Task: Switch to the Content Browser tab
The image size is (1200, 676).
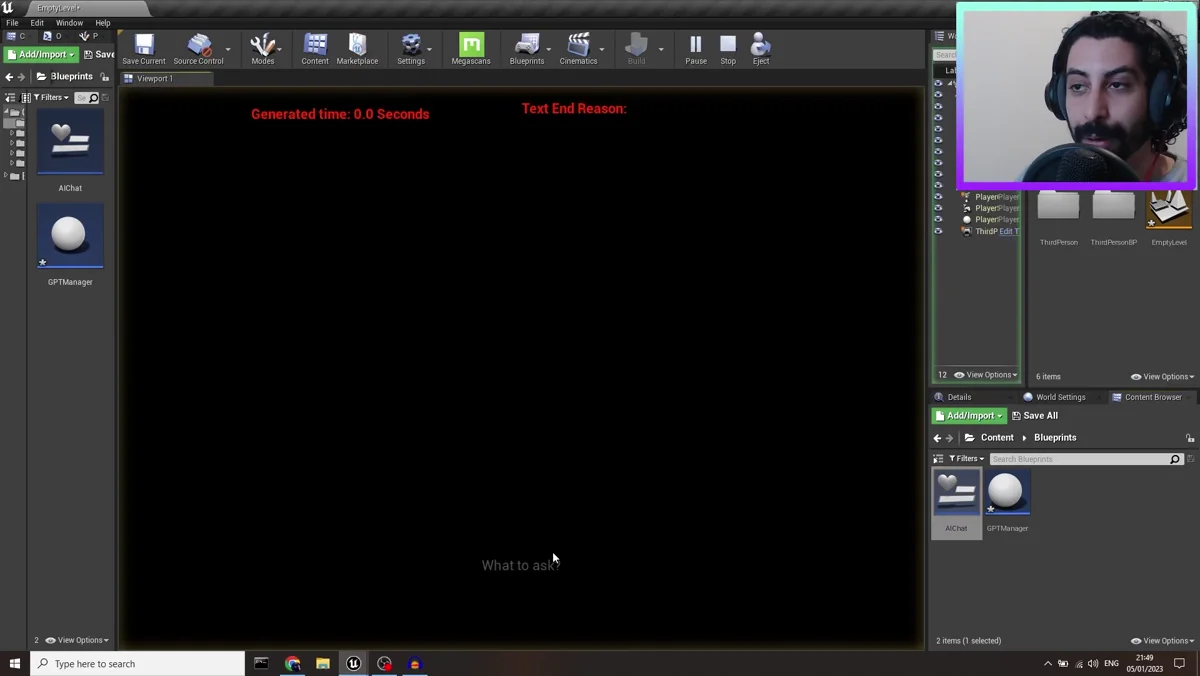Action: (1153, 397)
